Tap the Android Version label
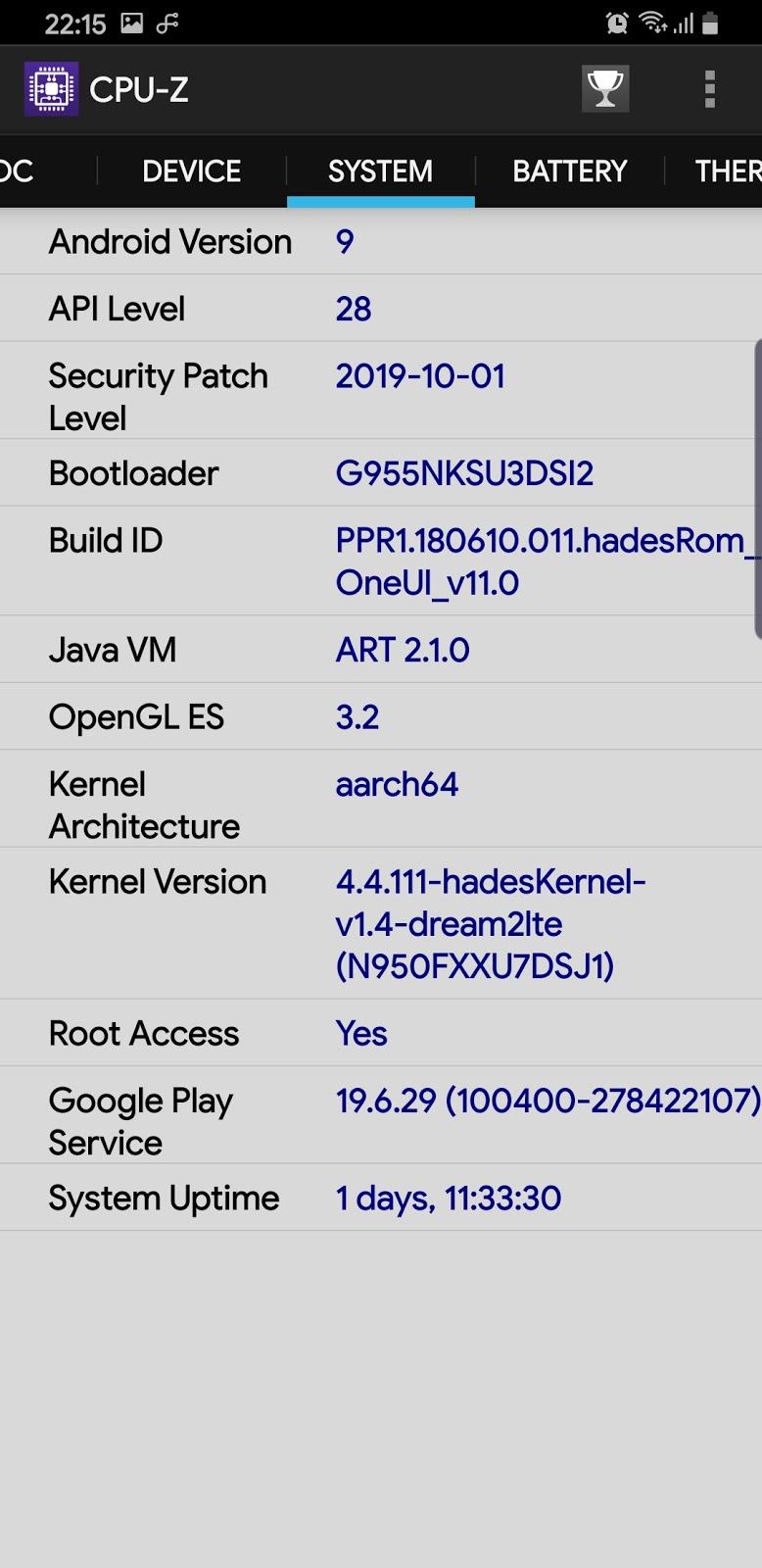This screenshot has height=1568, width=762. pyautogui.click(x=170, y=242)
